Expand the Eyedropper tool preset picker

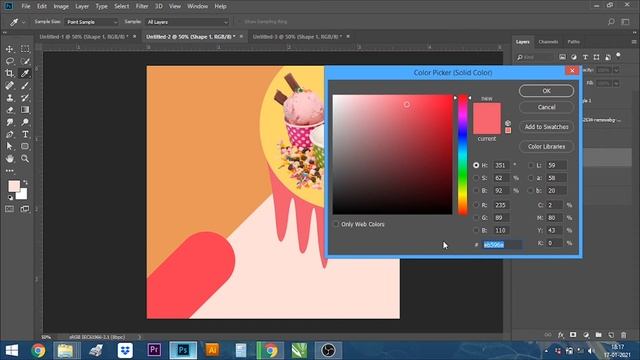23,22
